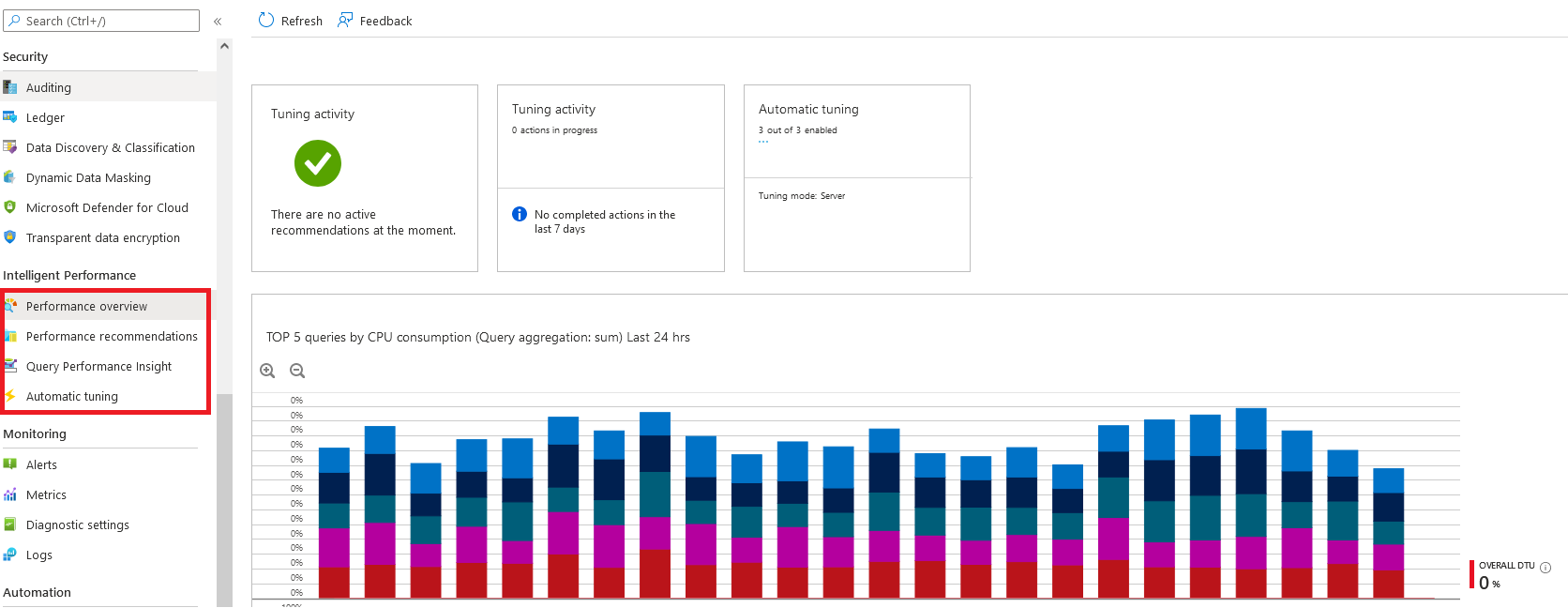
Task: Open Alerts under Monitoring
Action: click(108, 464)
